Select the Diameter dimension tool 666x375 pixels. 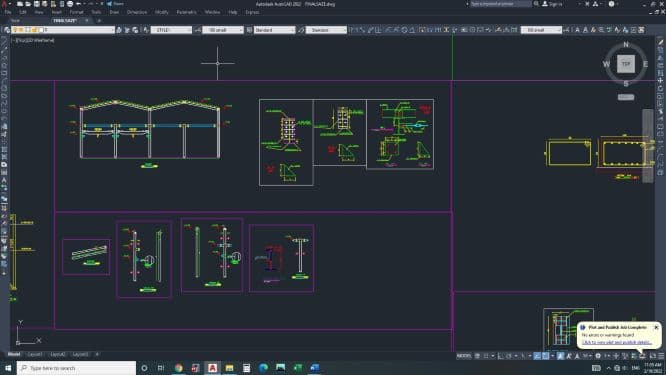(404, 30)
